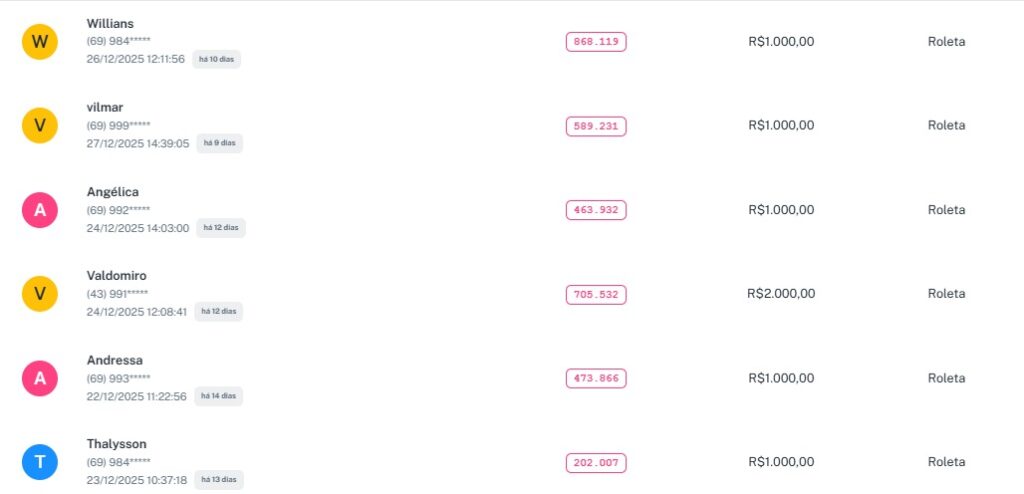Click Valdomiro's yellow V avatar icon
Viewport: 1024px width, 494px height.
click(40, 294)
